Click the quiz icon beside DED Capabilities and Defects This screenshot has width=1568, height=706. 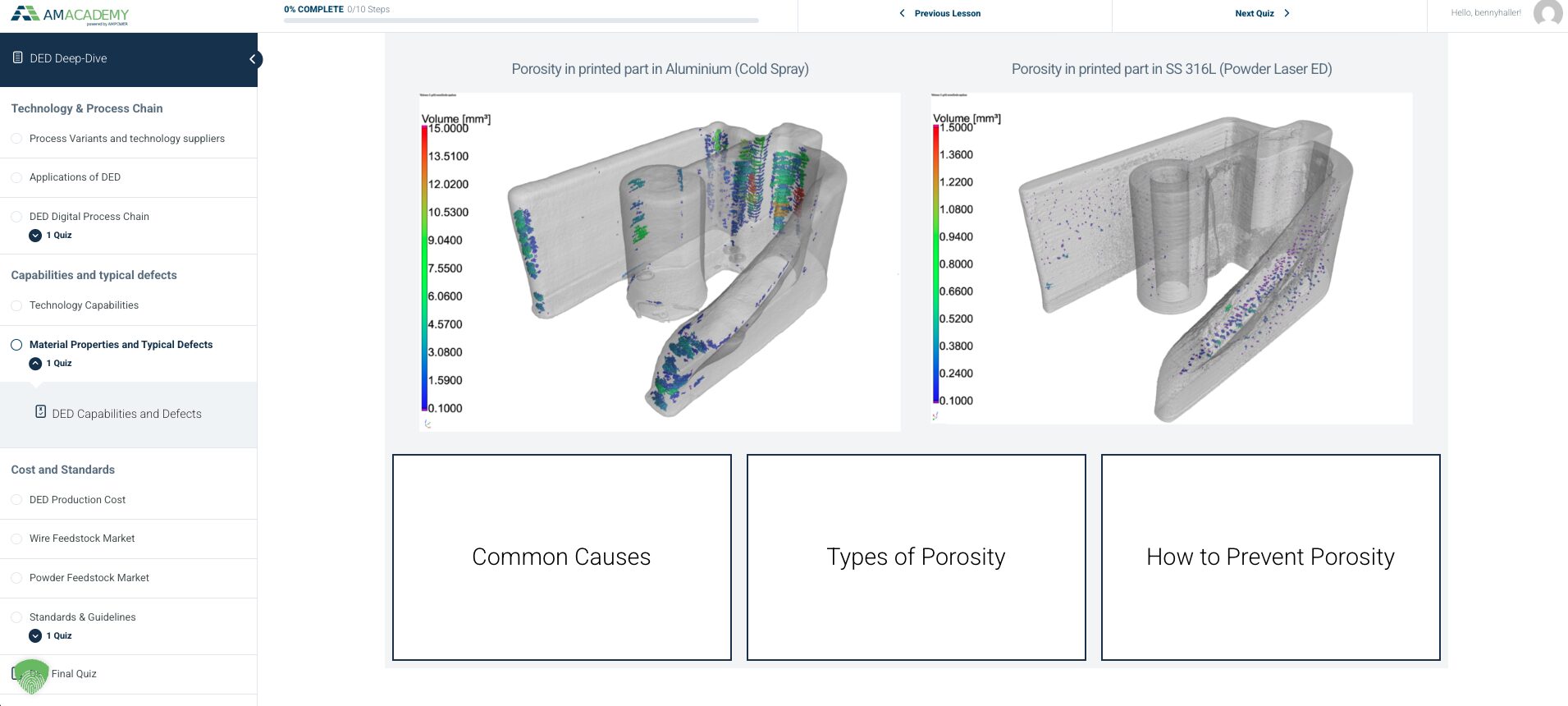[x=41, y=411]
